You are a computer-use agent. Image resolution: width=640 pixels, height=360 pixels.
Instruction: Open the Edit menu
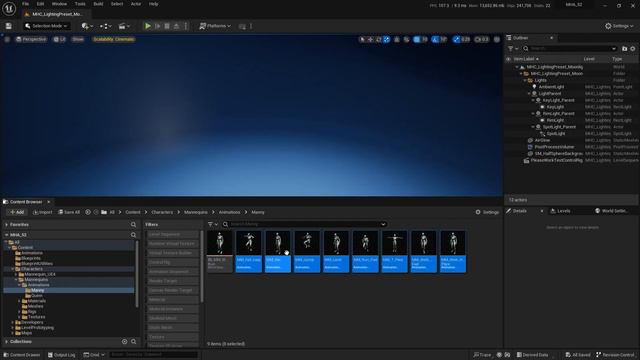(x=40, y=4)
